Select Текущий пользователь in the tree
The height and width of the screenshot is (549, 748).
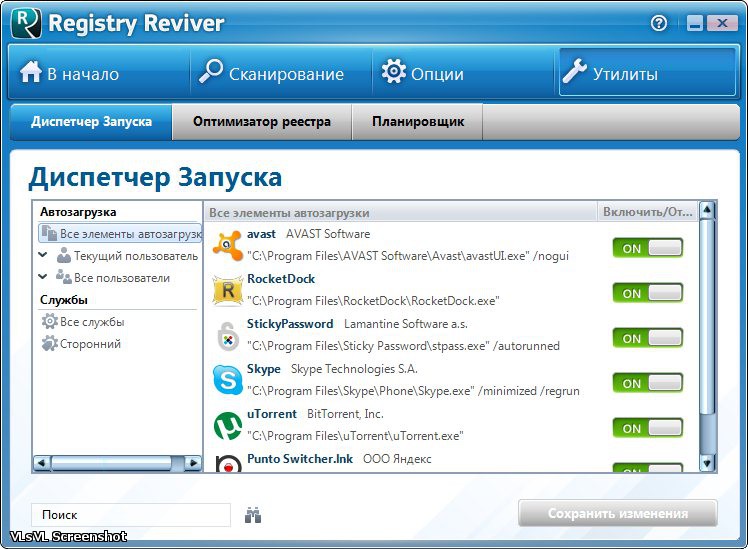[135, 256]
